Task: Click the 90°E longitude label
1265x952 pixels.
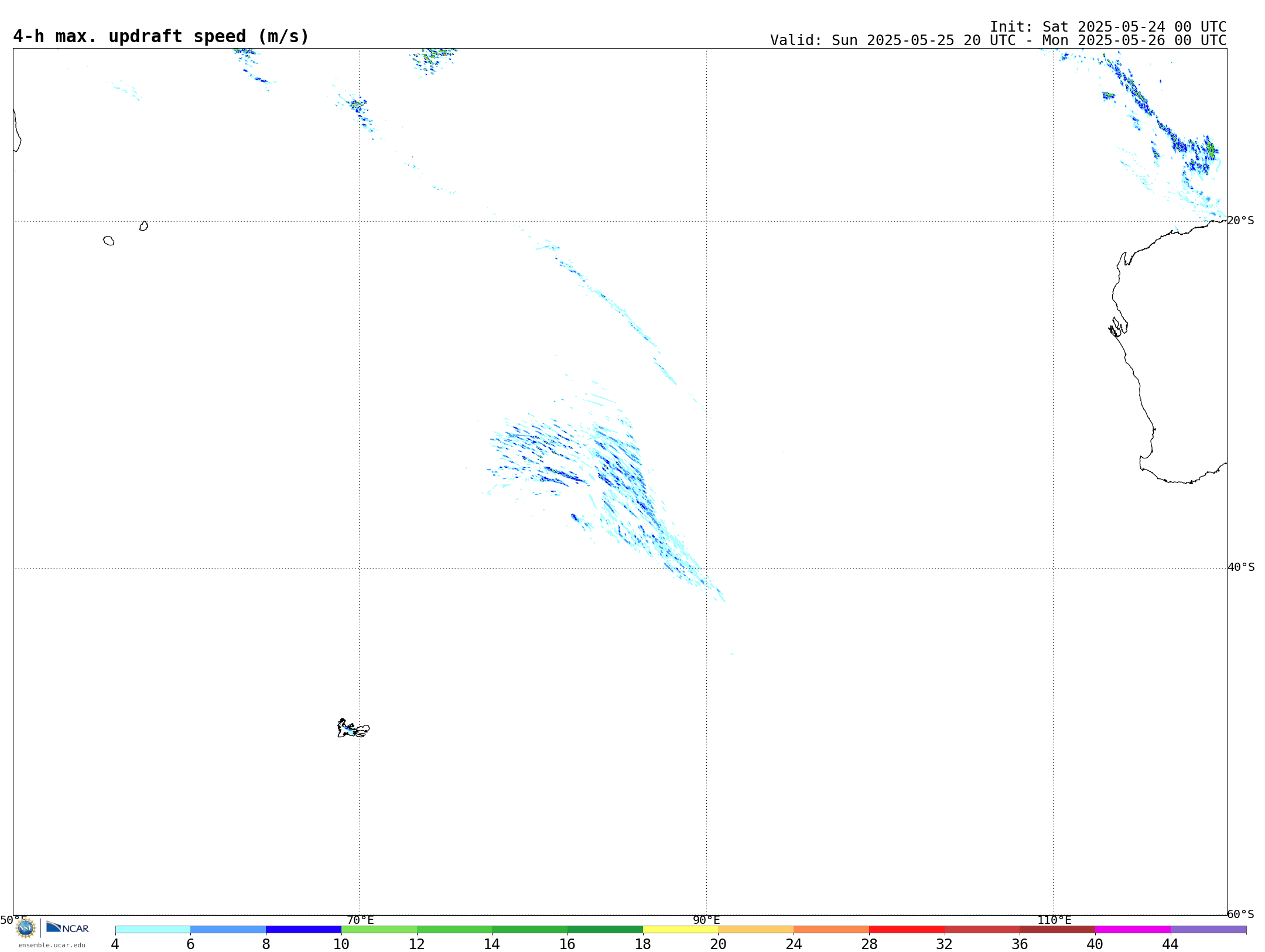Action: [706, 920]
